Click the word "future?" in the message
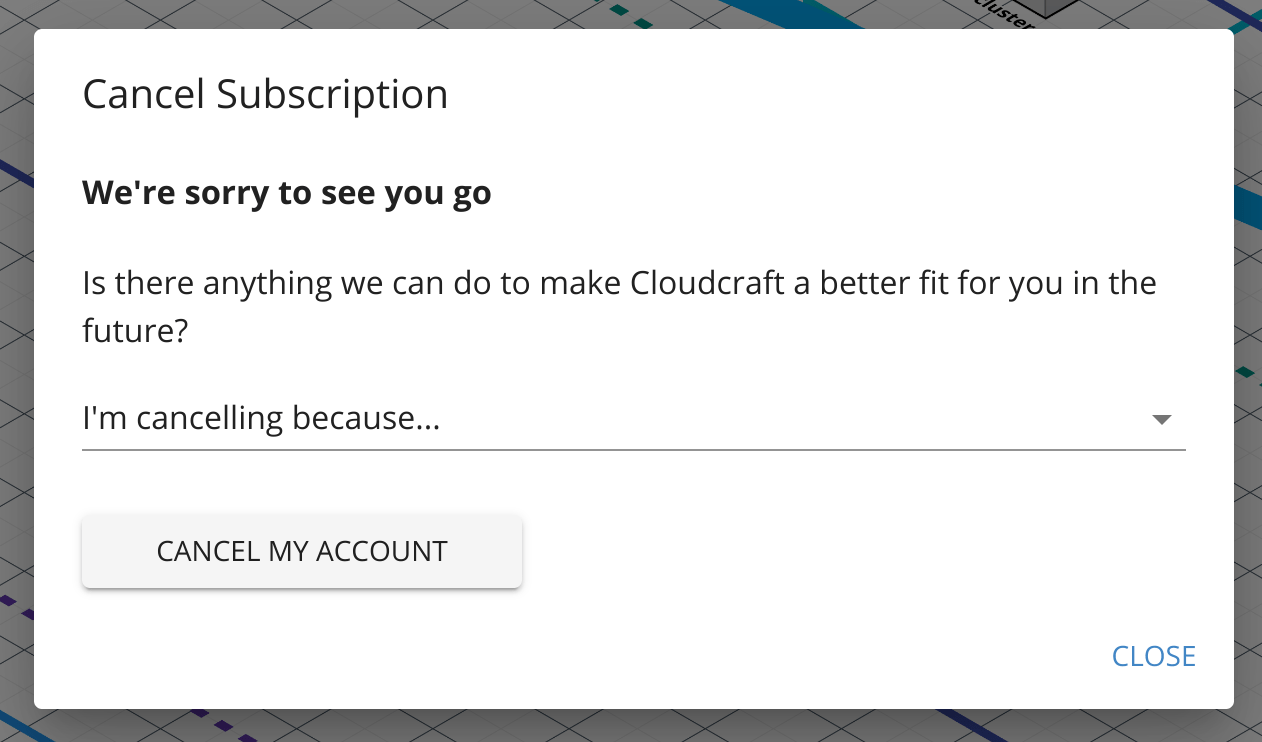Screen dimensions: 1262x742 pos(135,331)
